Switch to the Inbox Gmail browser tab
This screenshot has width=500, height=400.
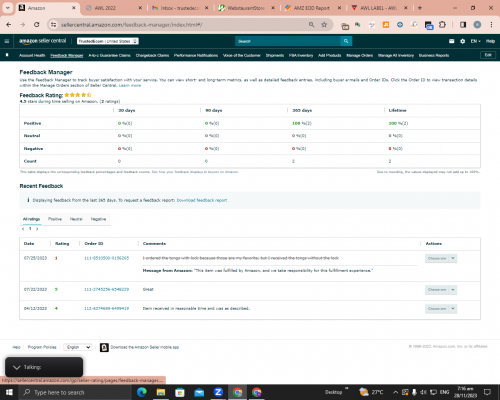tap(179, 8)
